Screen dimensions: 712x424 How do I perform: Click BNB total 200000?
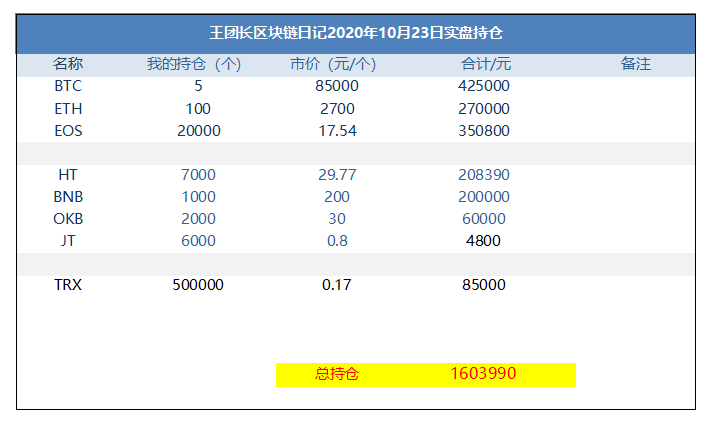[484, 197]
